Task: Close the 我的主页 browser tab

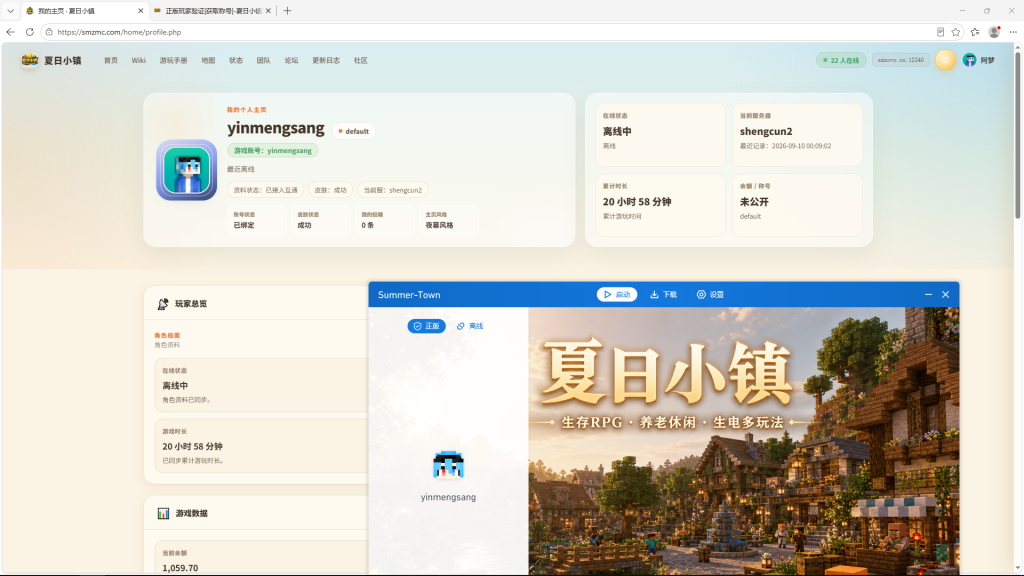Action: (x=140, y=11)
